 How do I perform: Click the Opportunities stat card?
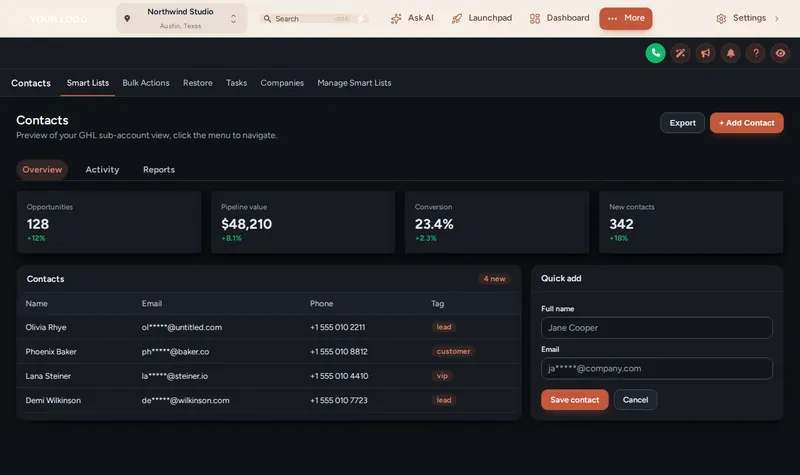(x=109, y=222)
